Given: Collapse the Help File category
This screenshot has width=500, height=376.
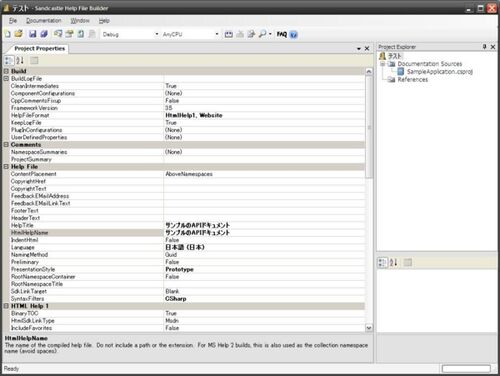Looking at the screenshot, I should click(x=6, y=167).
